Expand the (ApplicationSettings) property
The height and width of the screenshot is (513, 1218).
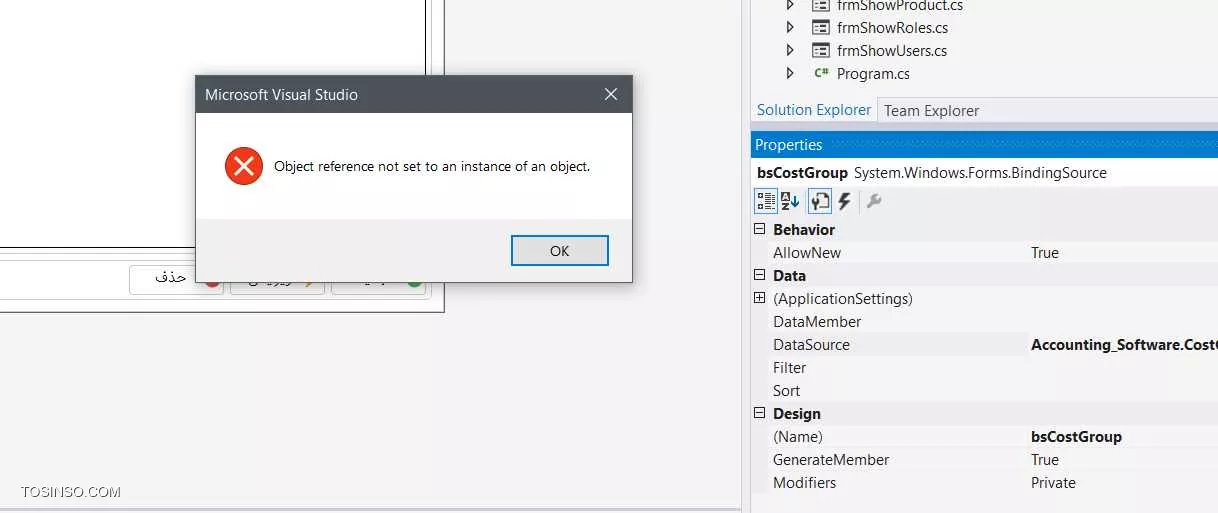[x=760, y=298]
